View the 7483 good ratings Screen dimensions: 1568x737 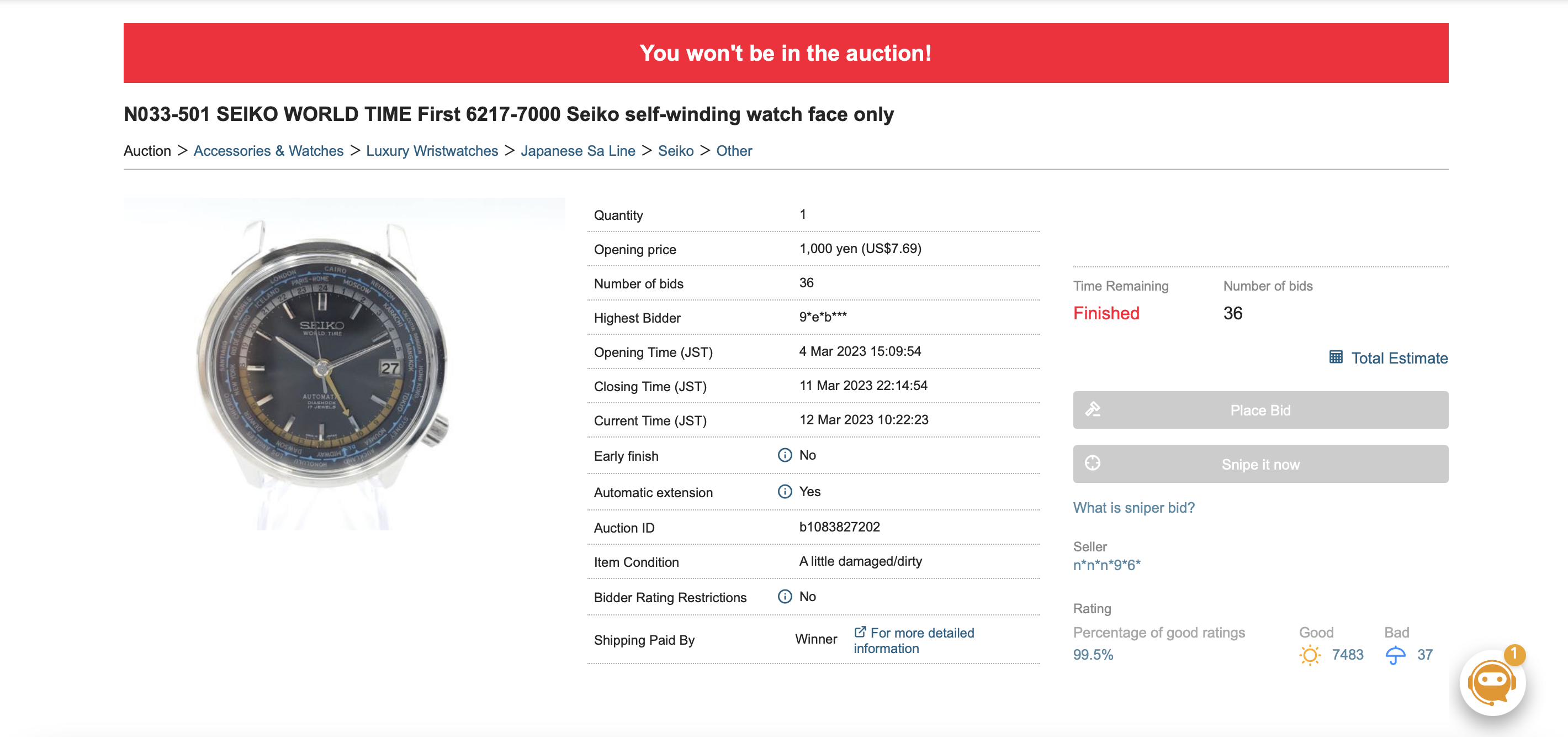coord(1347,655)
